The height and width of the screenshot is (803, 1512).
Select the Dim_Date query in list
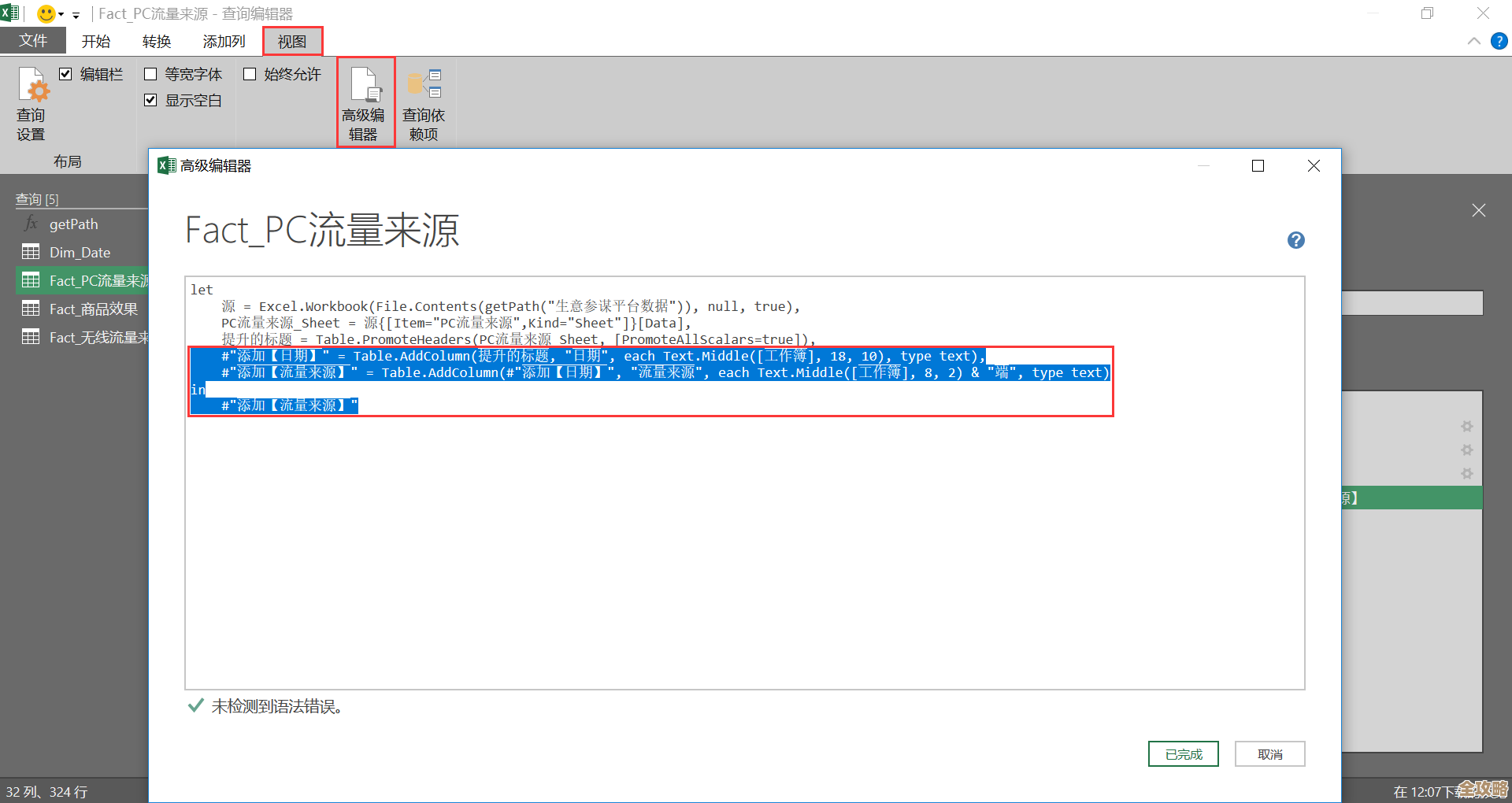pyautogui.click(x=80, y=253)
